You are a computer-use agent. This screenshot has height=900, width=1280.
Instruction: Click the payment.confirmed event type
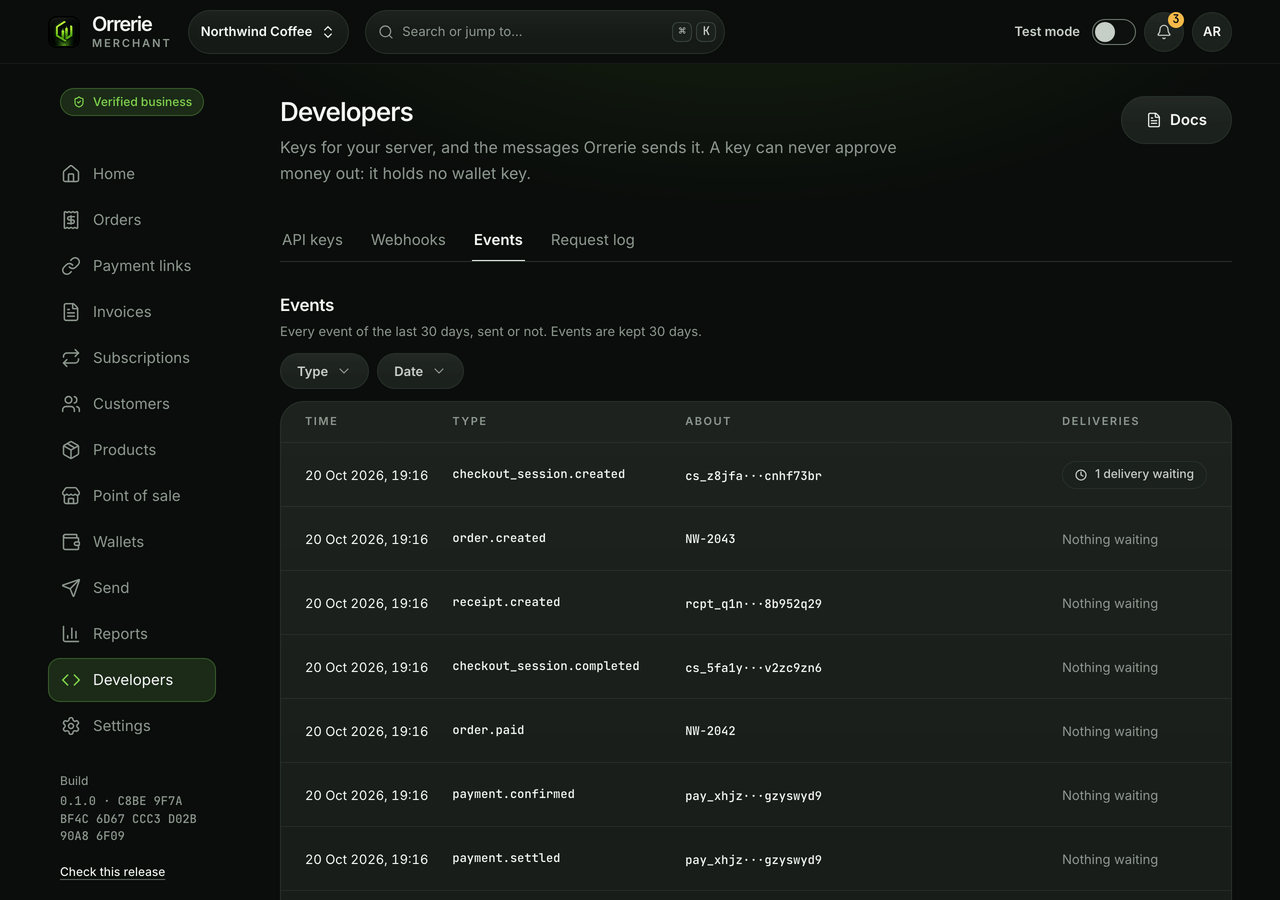pos(513,794)
